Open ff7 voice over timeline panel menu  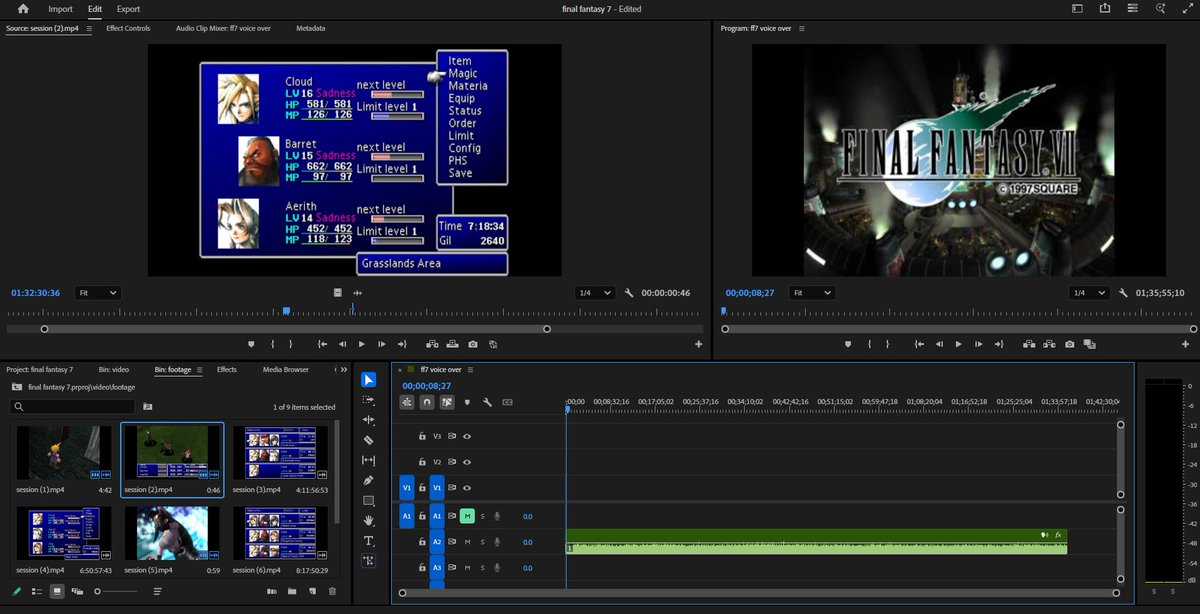471,369
